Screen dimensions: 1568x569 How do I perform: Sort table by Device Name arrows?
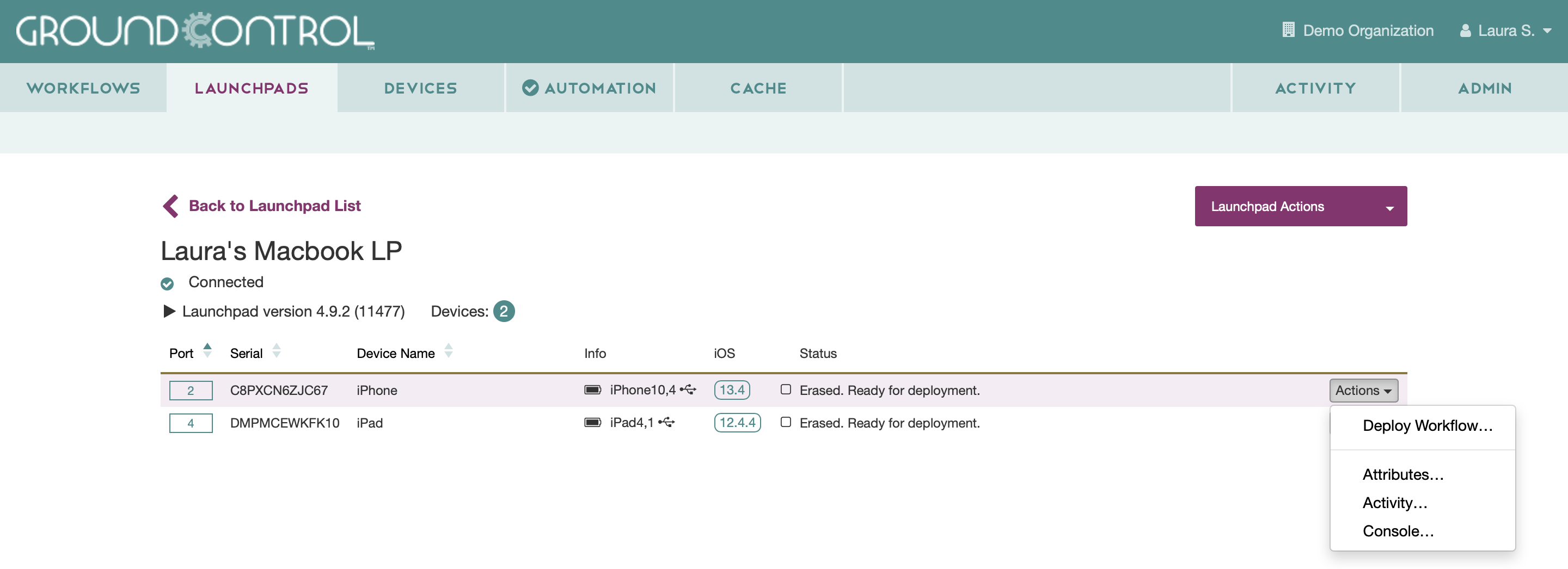[x=449, y=351]
